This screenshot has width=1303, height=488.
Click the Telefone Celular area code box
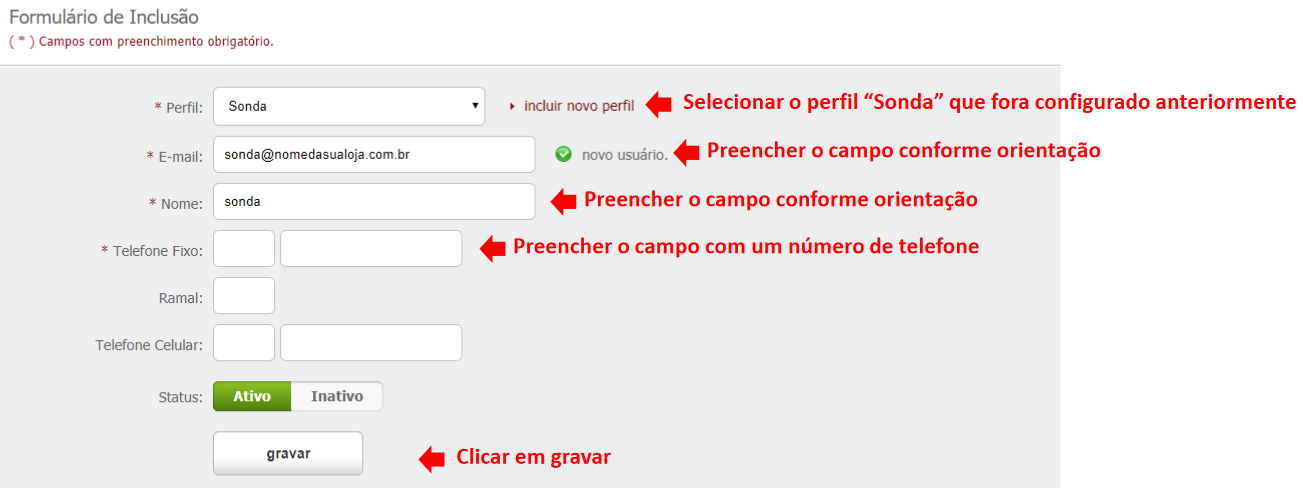click(244, 343)
